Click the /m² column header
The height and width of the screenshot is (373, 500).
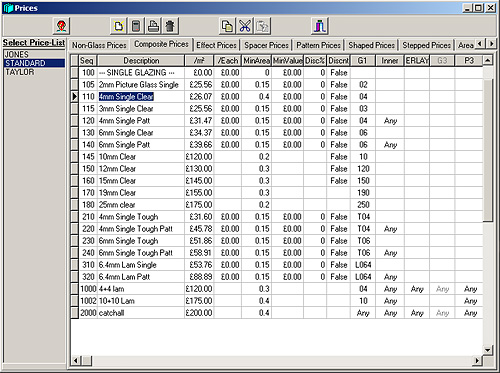tap(199, 61)
